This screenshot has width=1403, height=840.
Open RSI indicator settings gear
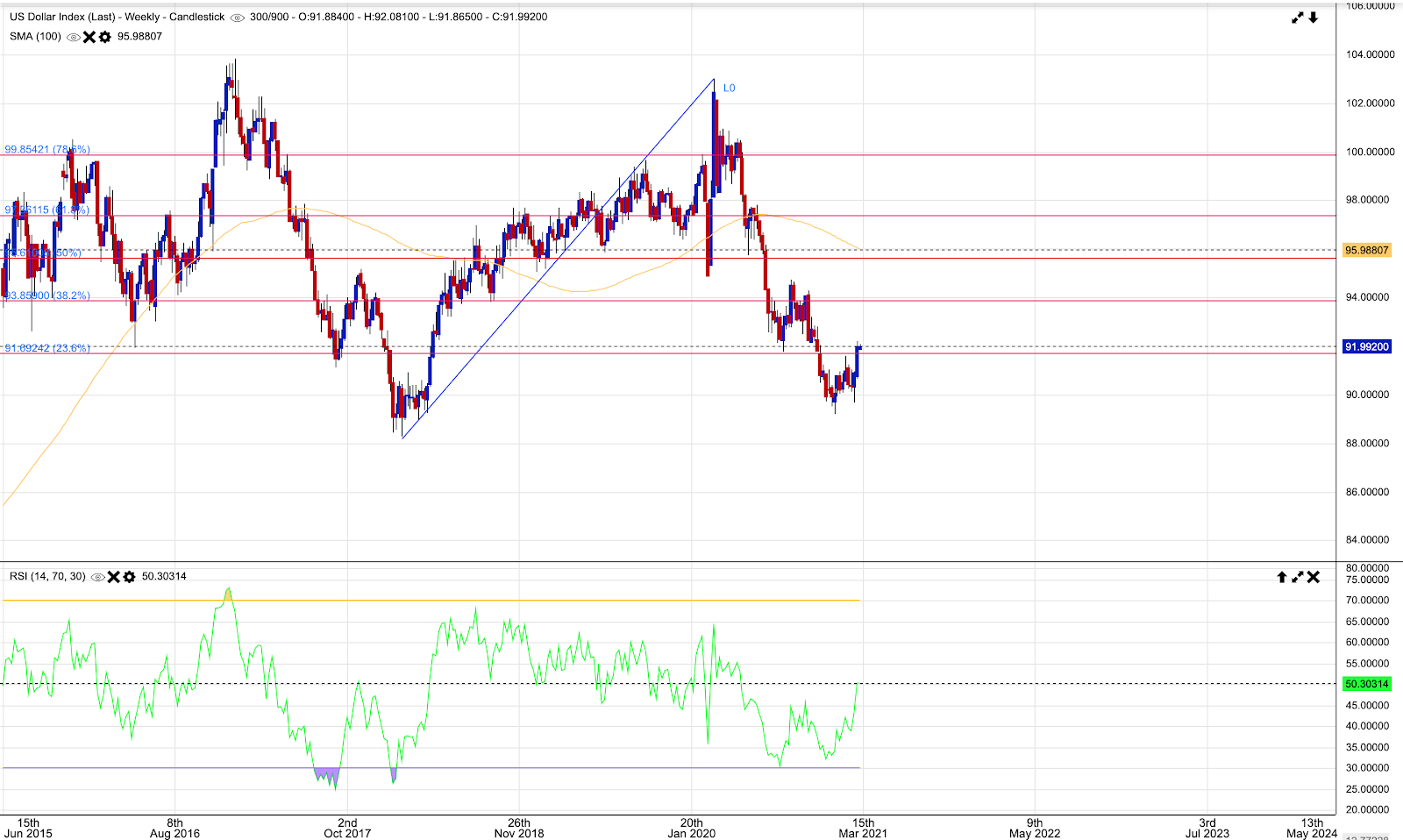coord(130,577)
